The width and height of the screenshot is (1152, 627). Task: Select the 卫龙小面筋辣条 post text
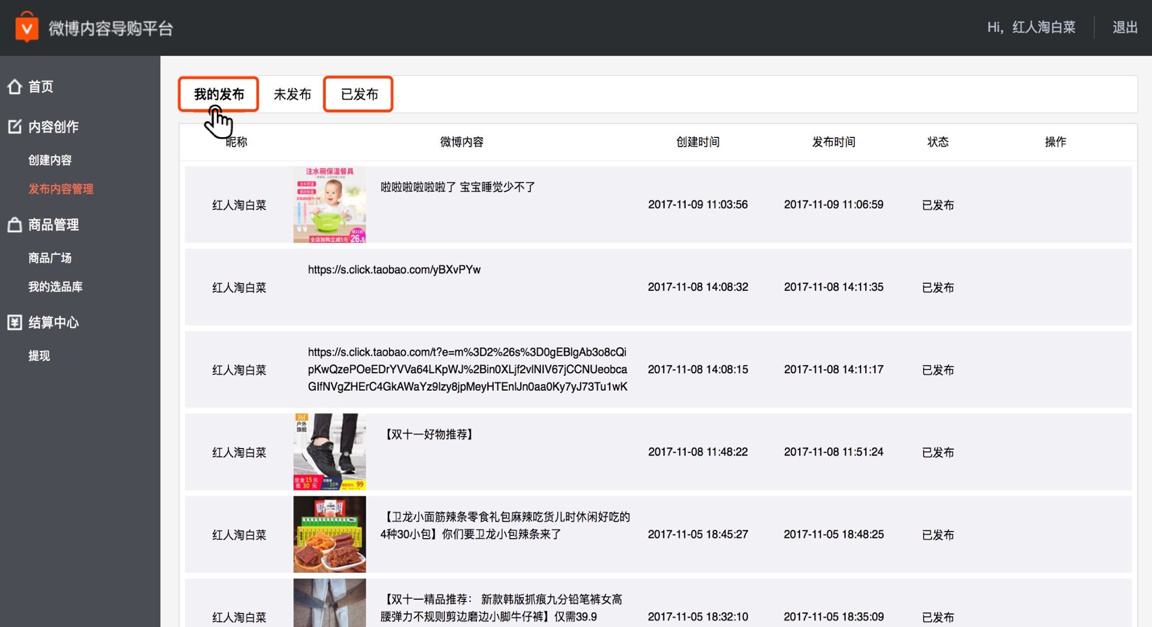pyautogui.click(x=505, y=525)
